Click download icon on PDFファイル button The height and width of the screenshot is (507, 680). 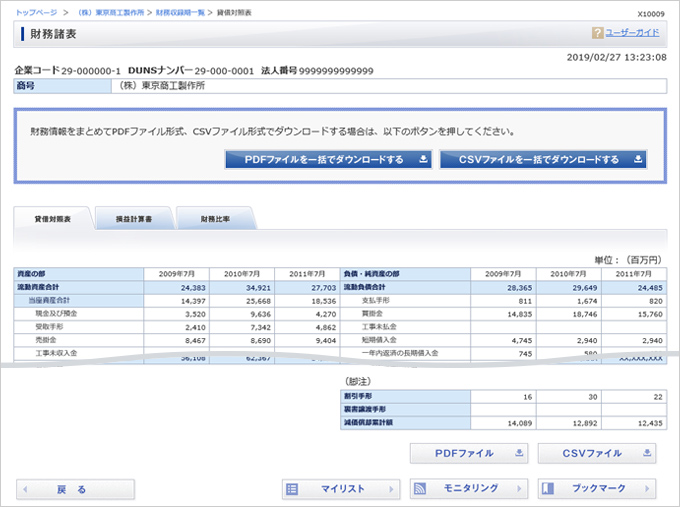[519, 453]
